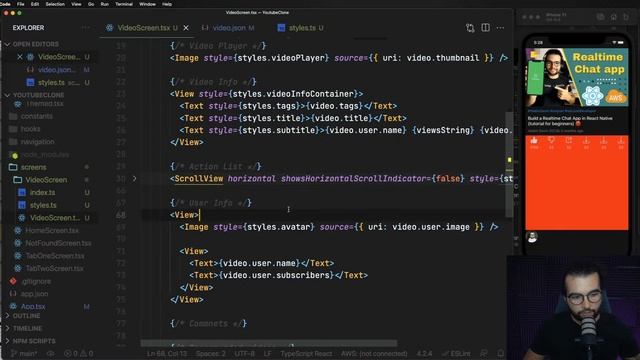Expand the node_modules folder
The image size is (640, 360).
click(45, 155)
